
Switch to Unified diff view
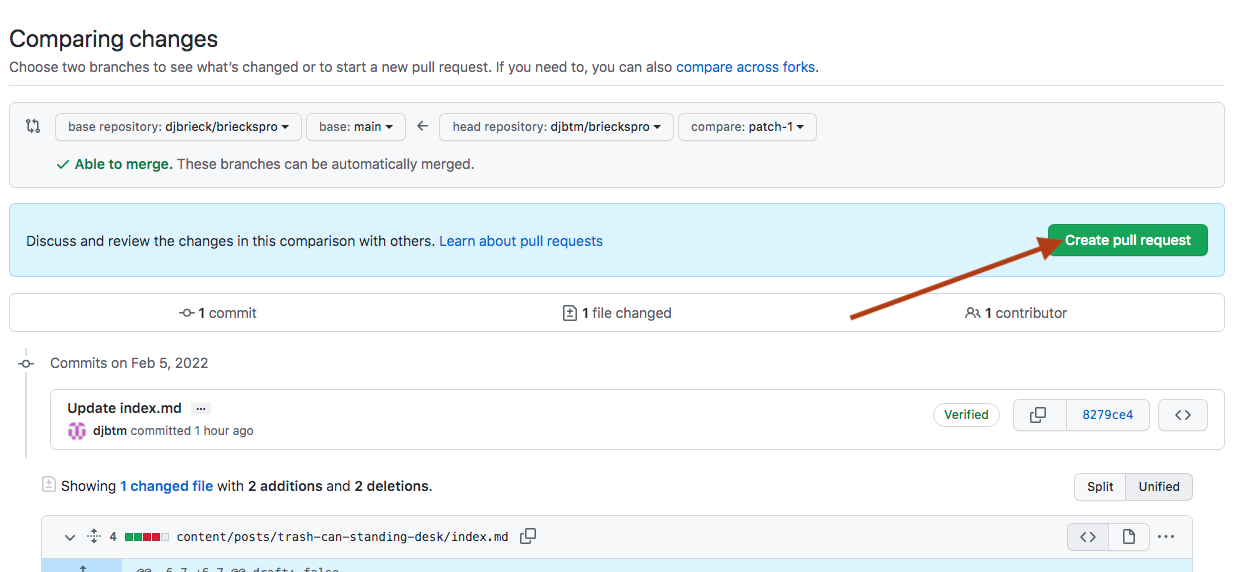pyautogui.click(x=1159, y=487)
